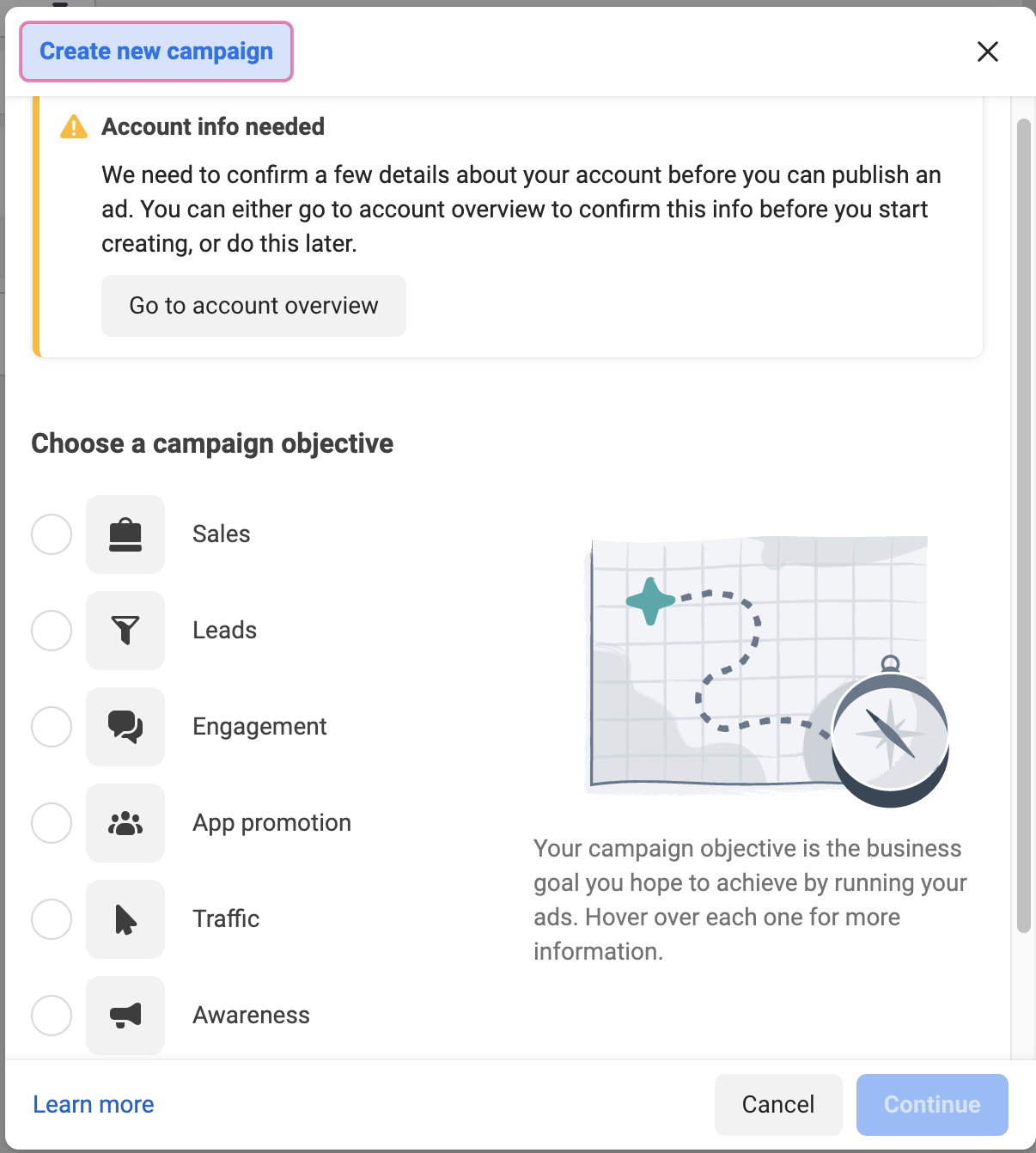Viewport: 1036px width, 1153px height.
Task: Select the Engagement radio button
Action: 52,726
